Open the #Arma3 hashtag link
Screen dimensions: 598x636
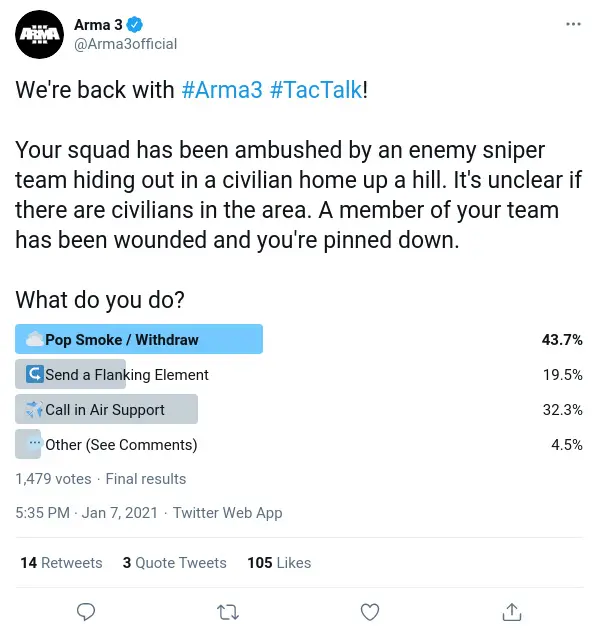222,90
